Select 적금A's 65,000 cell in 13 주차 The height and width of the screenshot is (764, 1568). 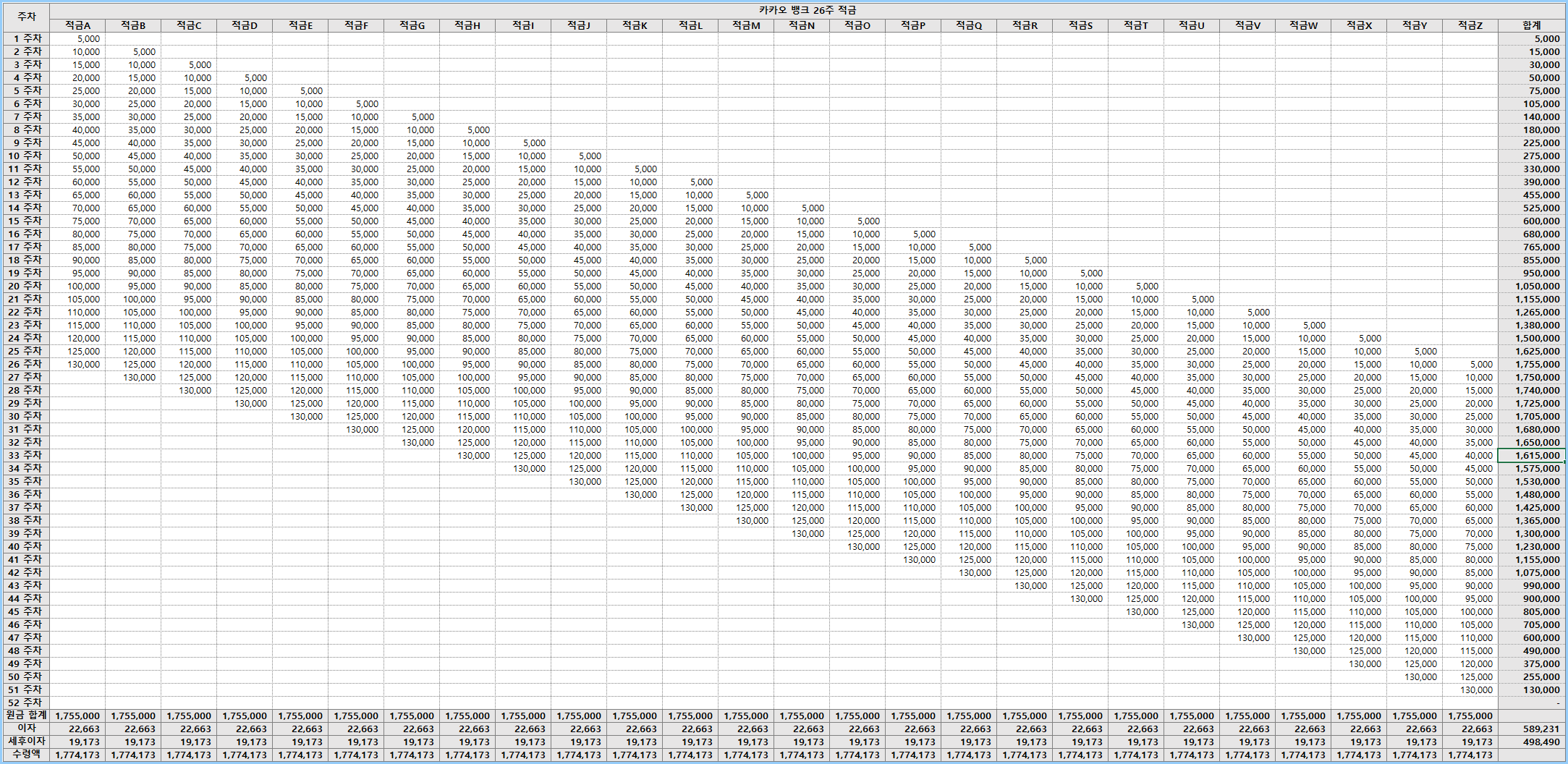coord(77,195)
